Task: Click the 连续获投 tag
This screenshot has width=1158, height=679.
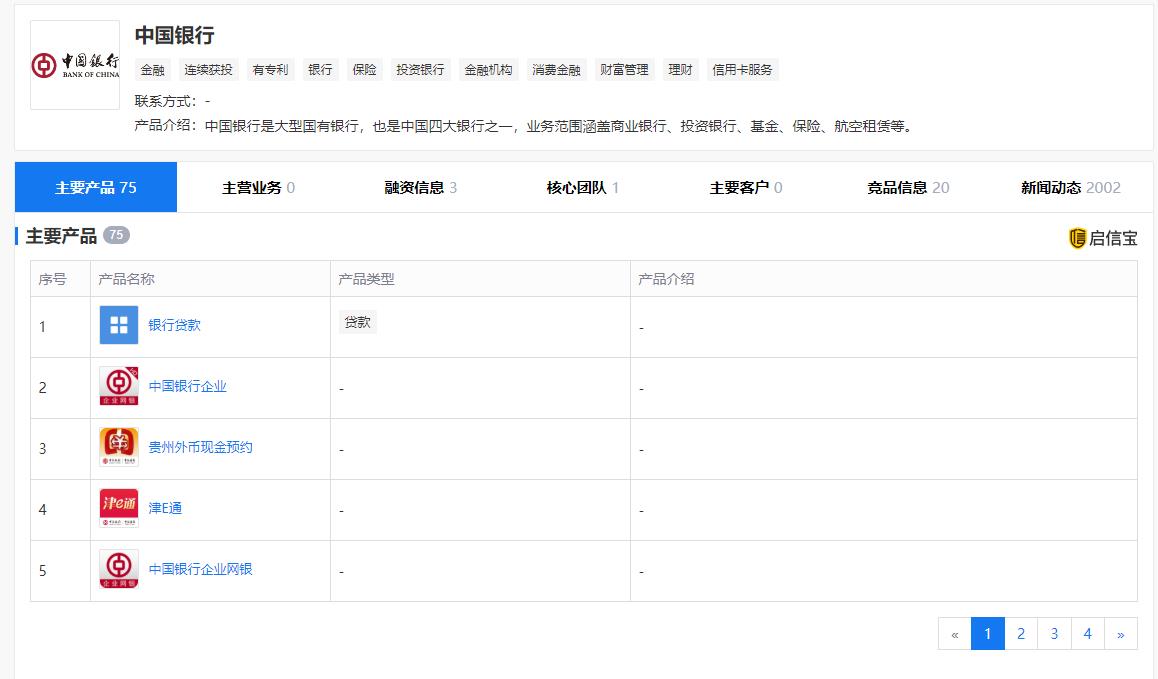Action: point(208,69)
